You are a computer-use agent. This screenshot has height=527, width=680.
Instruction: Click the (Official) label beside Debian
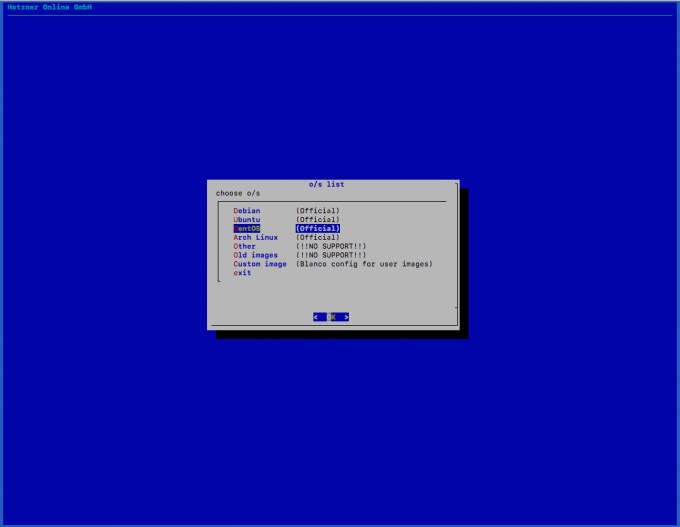click(x=317, y=211)
